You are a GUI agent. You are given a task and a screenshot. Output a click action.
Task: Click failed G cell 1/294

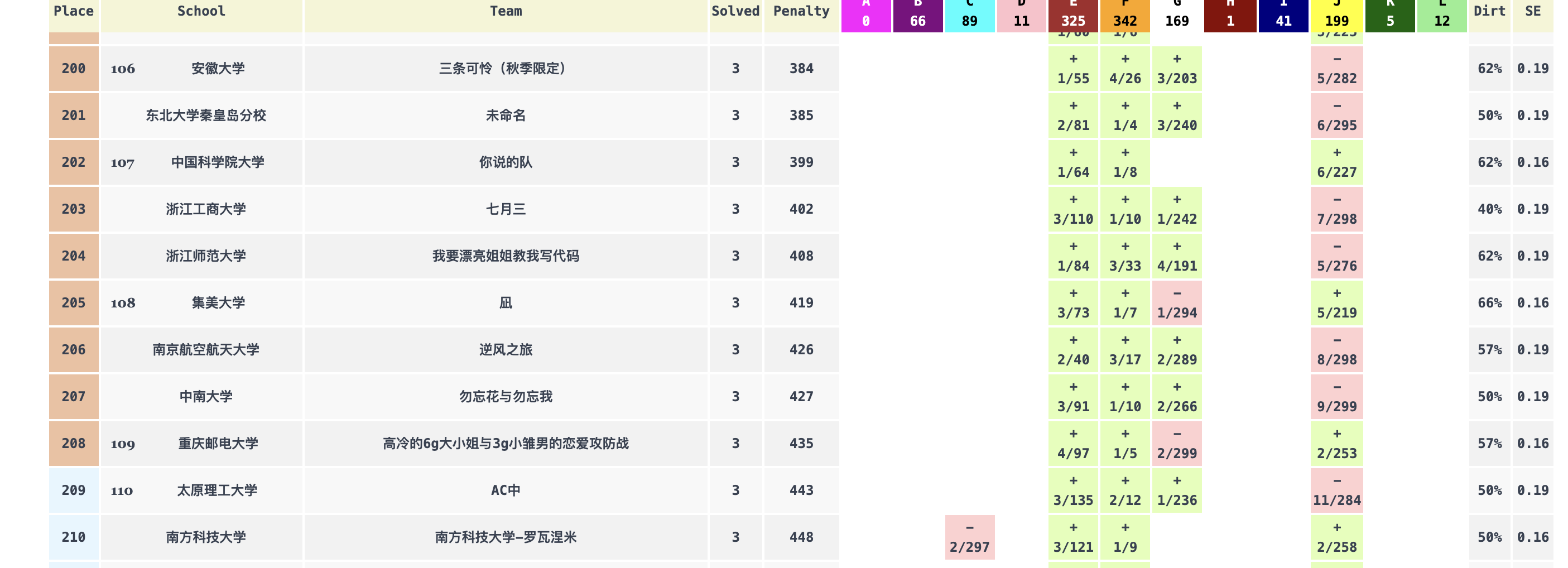1177,303
